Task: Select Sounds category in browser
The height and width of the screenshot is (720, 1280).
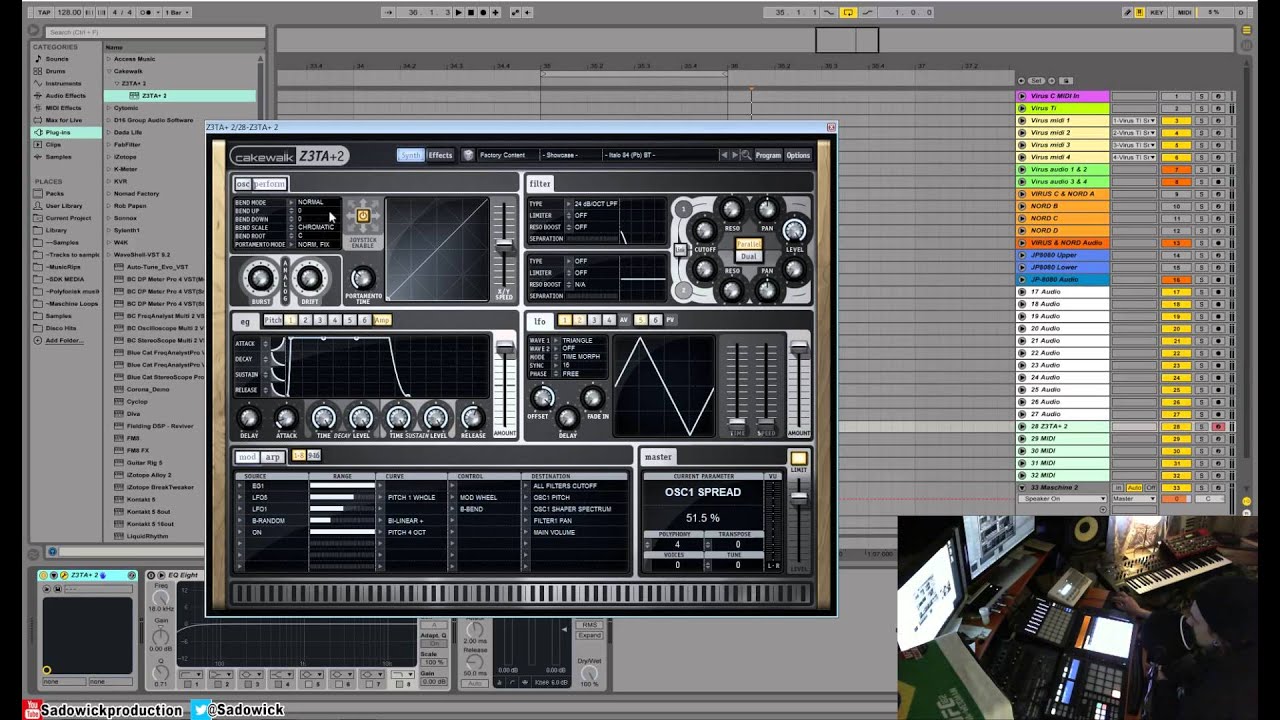Action: pyautogui.click(x=57, y=59)
